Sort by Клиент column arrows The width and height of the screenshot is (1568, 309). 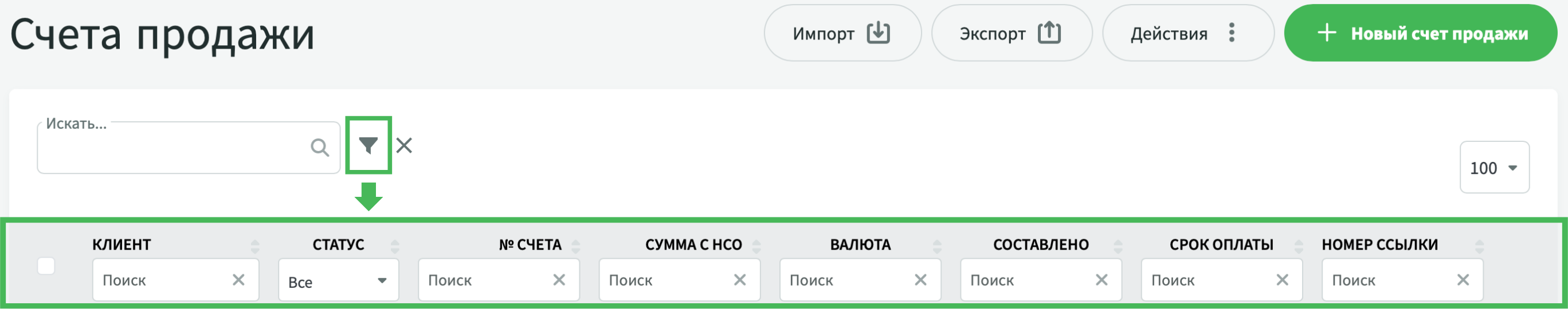[255, 245]
